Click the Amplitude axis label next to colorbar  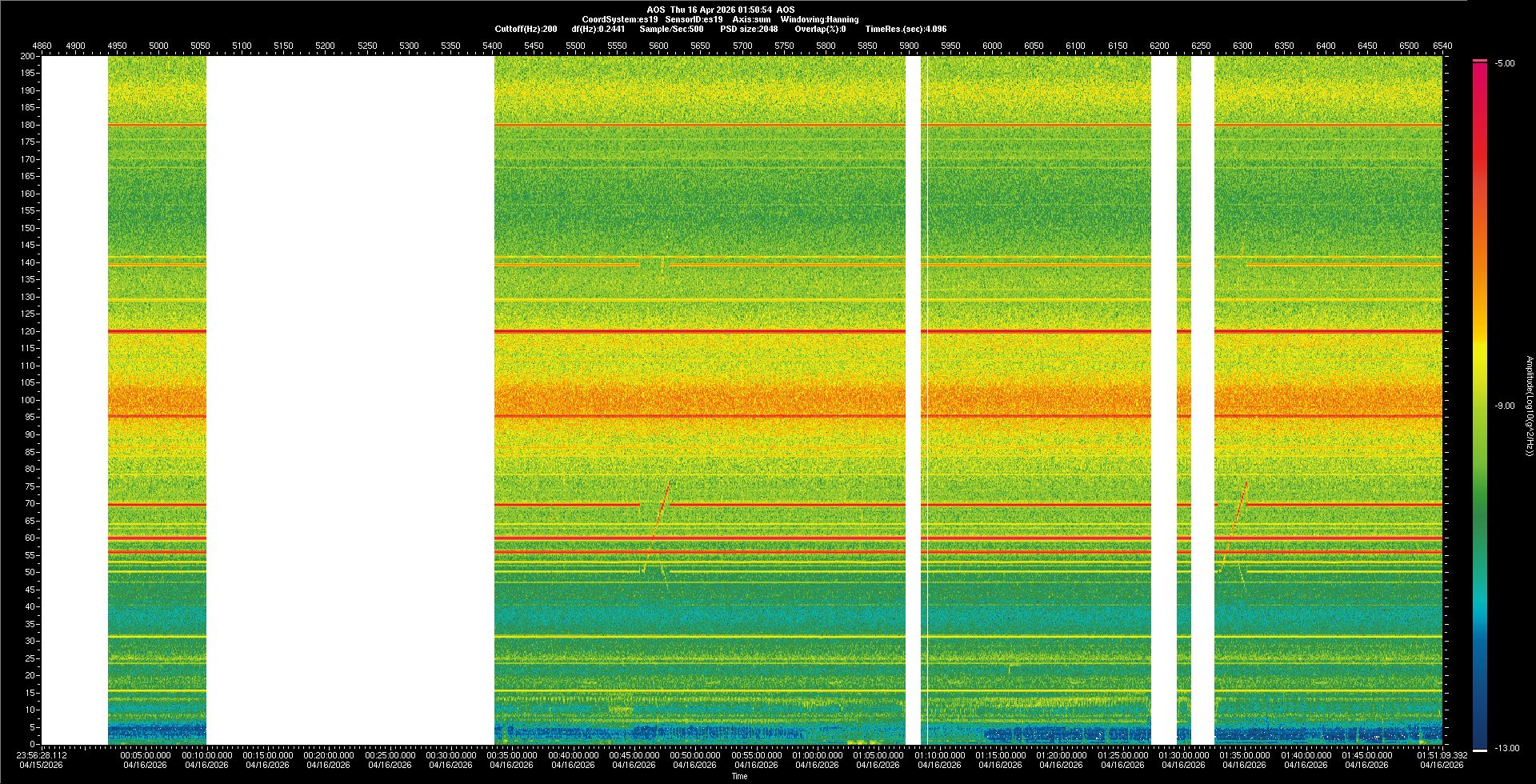pos(1529,406)
